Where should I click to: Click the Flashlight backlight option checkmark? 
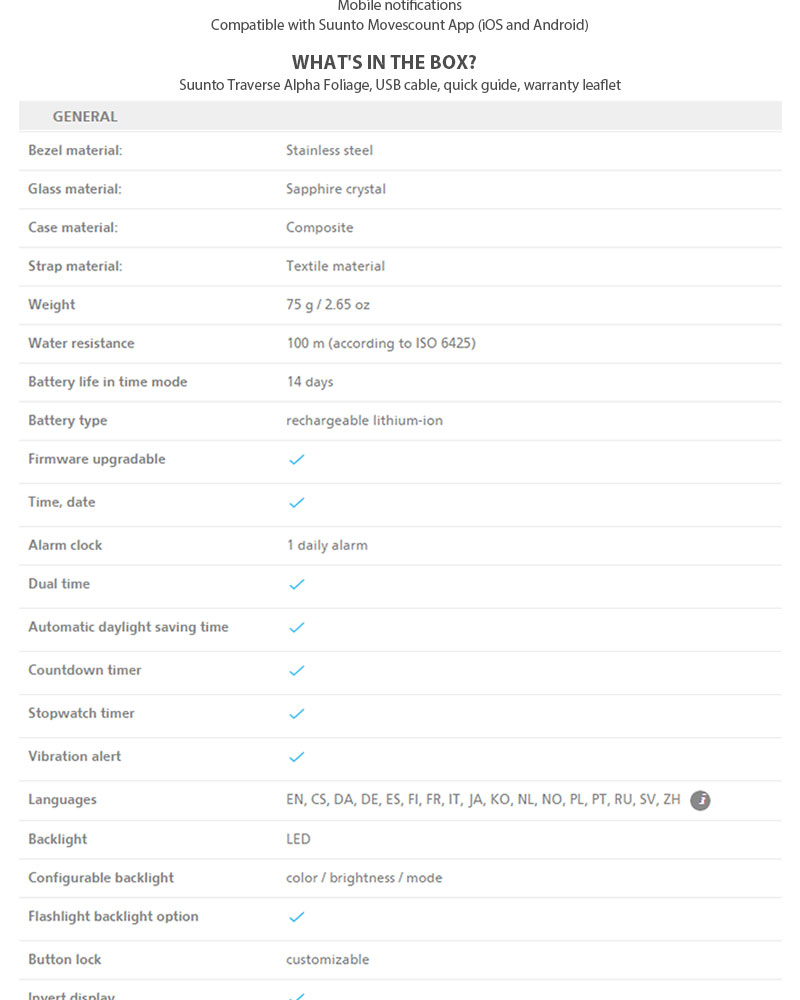[296, 917]
